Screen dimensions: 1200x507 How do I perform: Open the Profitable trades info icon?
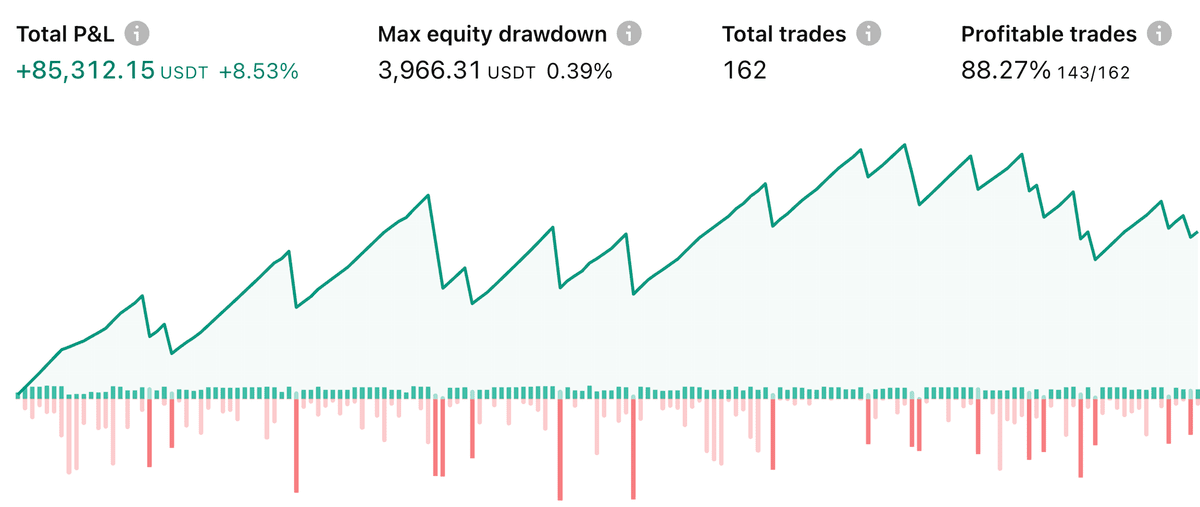pyautogui.click(x=1159, y=34)
